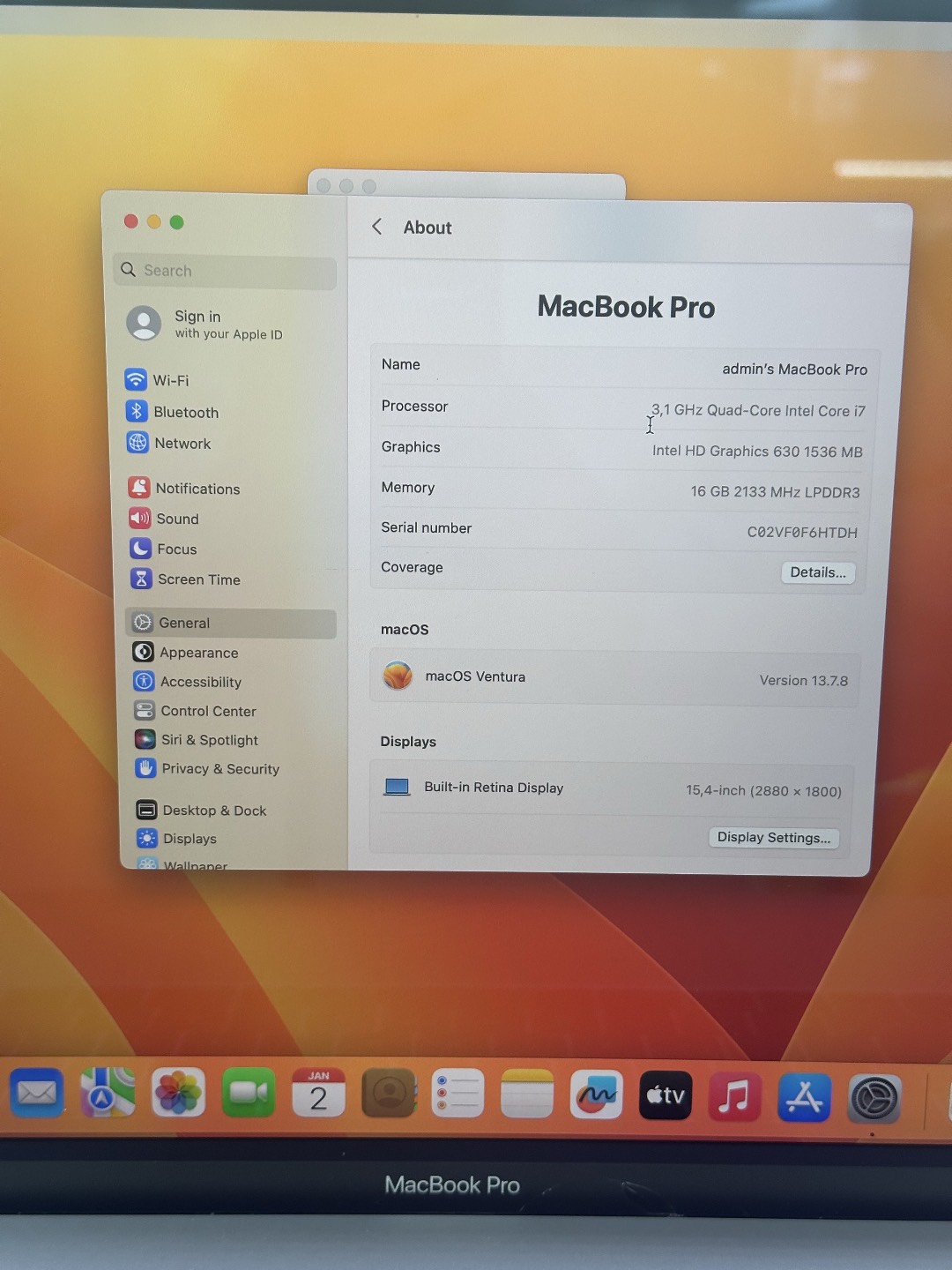Open System Settings icon in Dock
952x1270 pixels.
pos(874,1099)
